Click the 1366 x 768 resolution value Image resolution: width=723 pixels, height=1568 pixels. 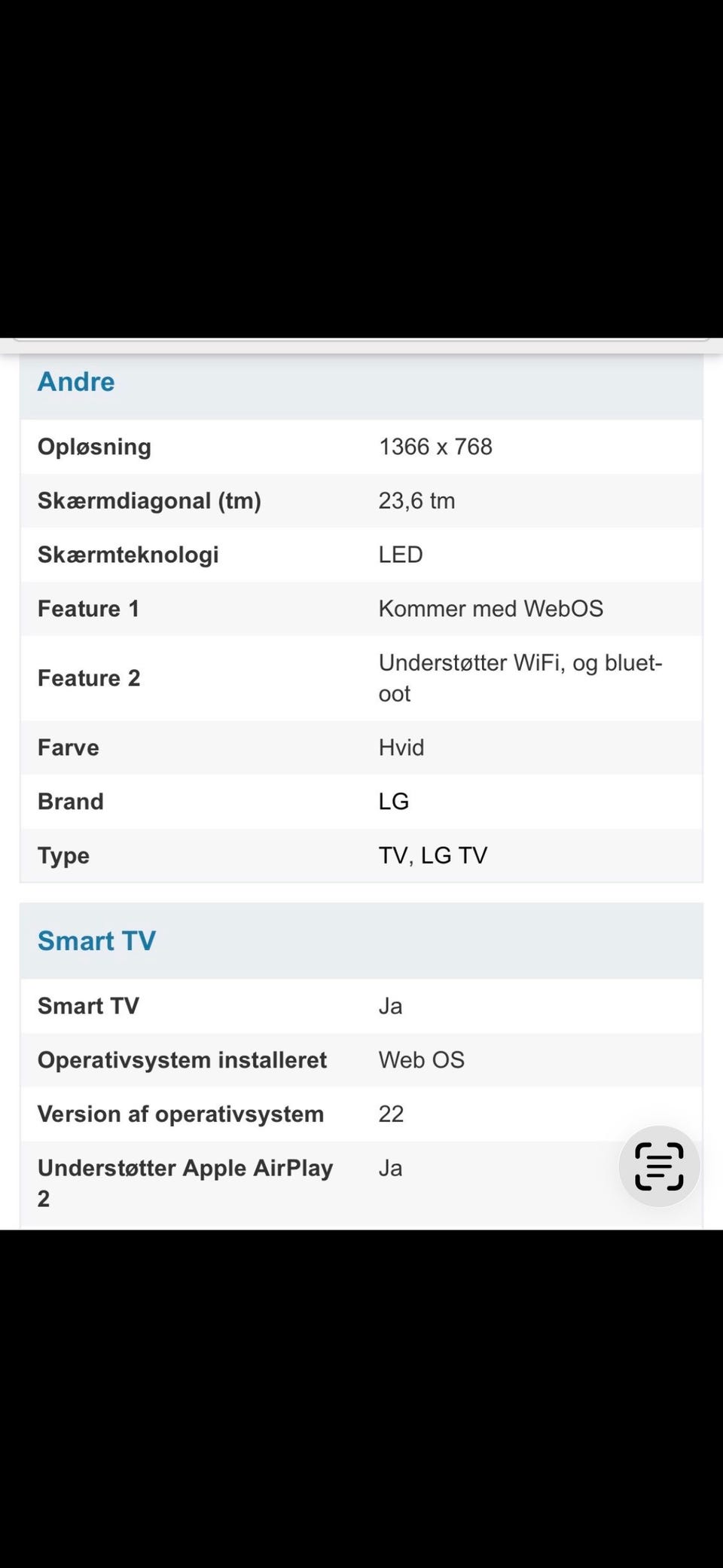tap(435, 447)
